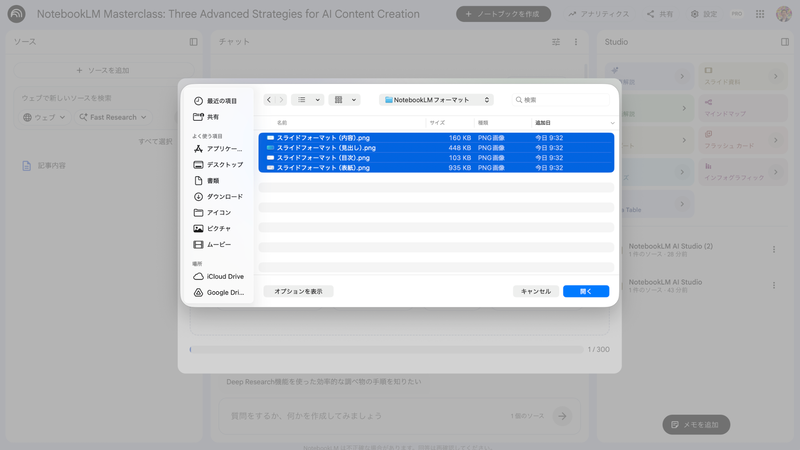Screen dimensions: 800x450
Task: Expand インフォグラフィック card chevron
Action: [x=776, y=172]
